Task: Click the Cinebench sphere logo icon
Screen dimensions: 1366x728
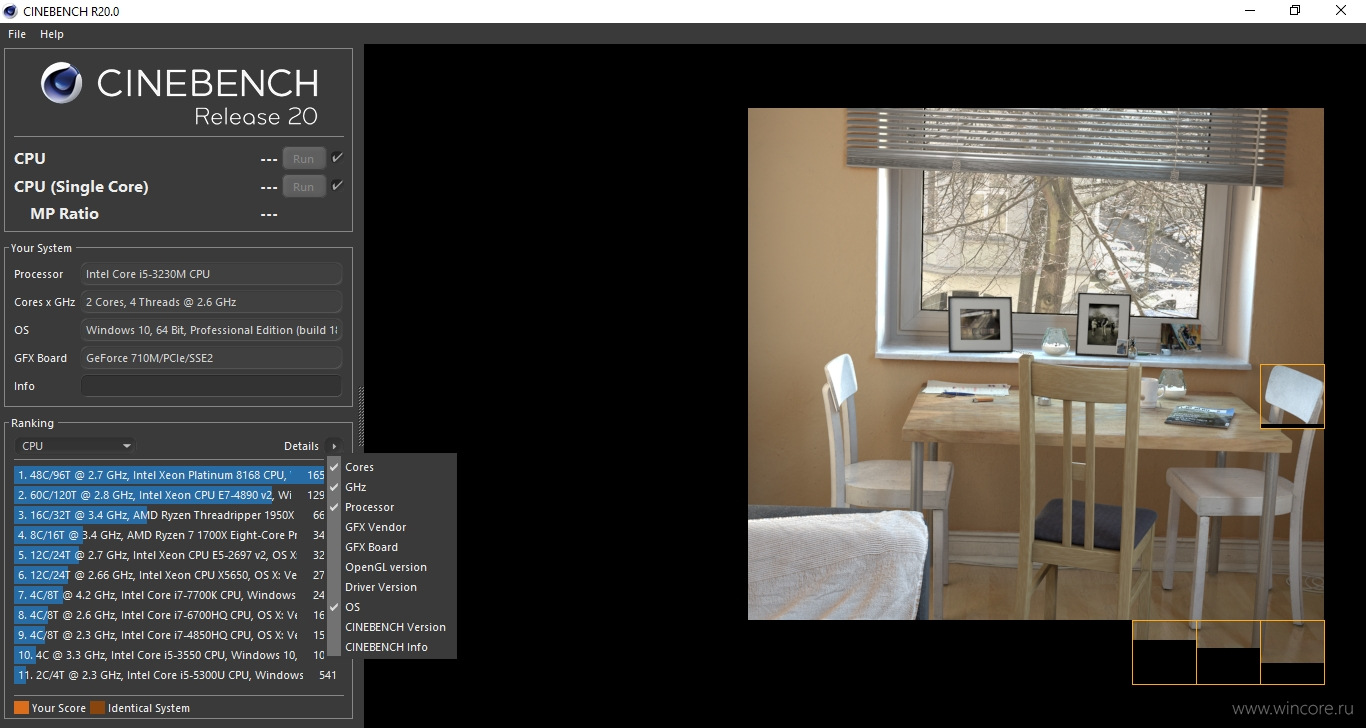Action: pos(62,83)
